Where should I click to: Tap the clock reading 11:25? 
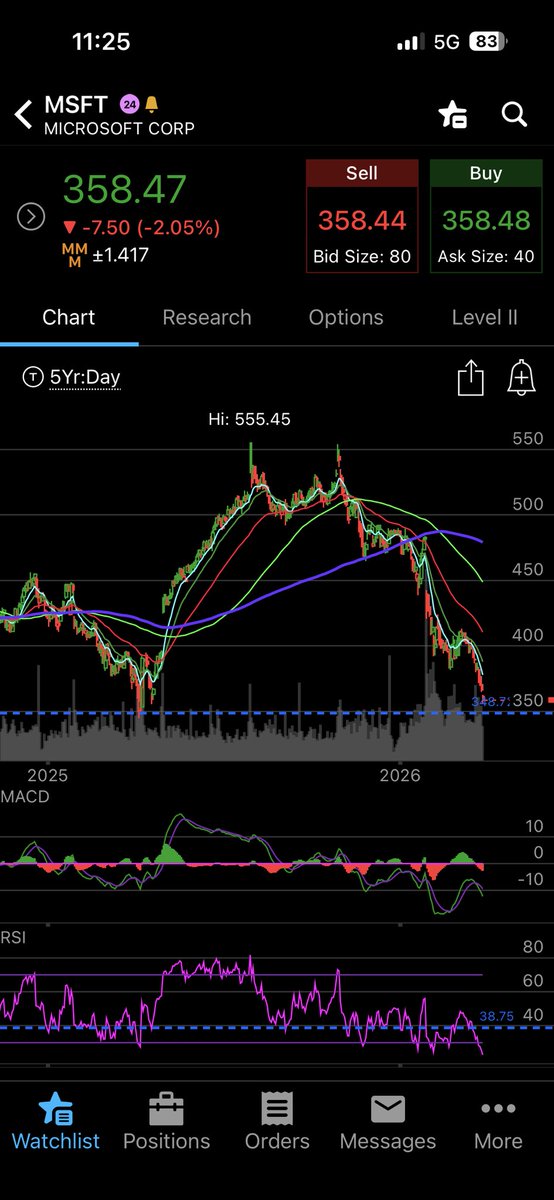[102, 43]
